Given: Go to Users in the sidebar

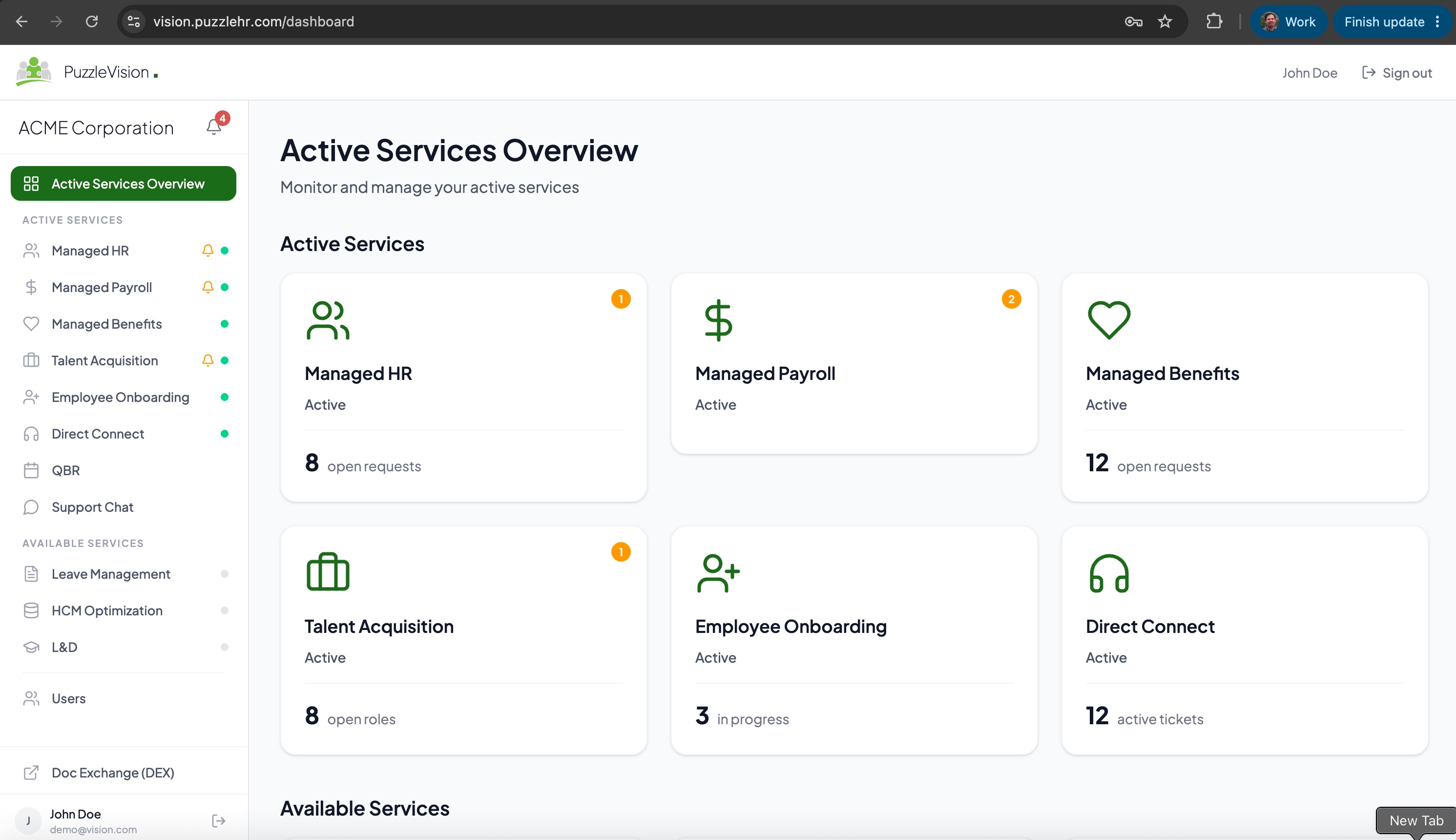Looking at the screenshot, I should (x=124, y=698).
